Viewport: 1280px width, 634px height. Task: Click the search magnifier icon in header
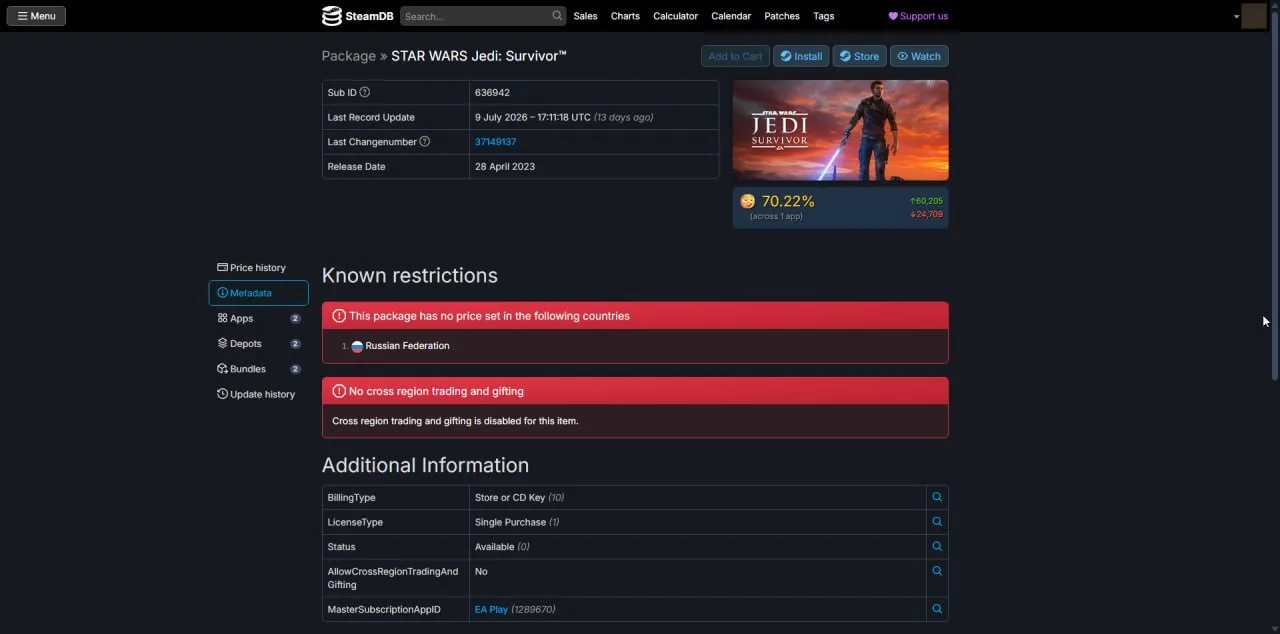(x=557, y=16)
